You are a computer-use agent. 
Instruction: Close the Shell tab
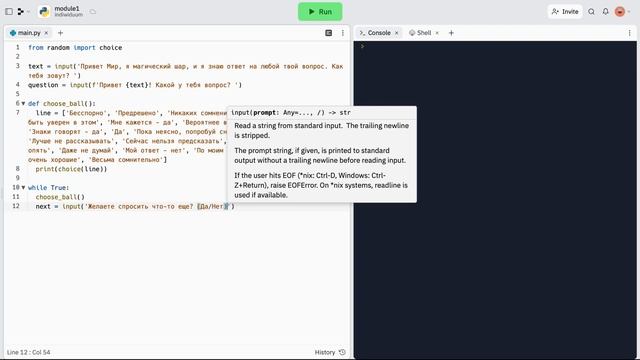point(437,33)
